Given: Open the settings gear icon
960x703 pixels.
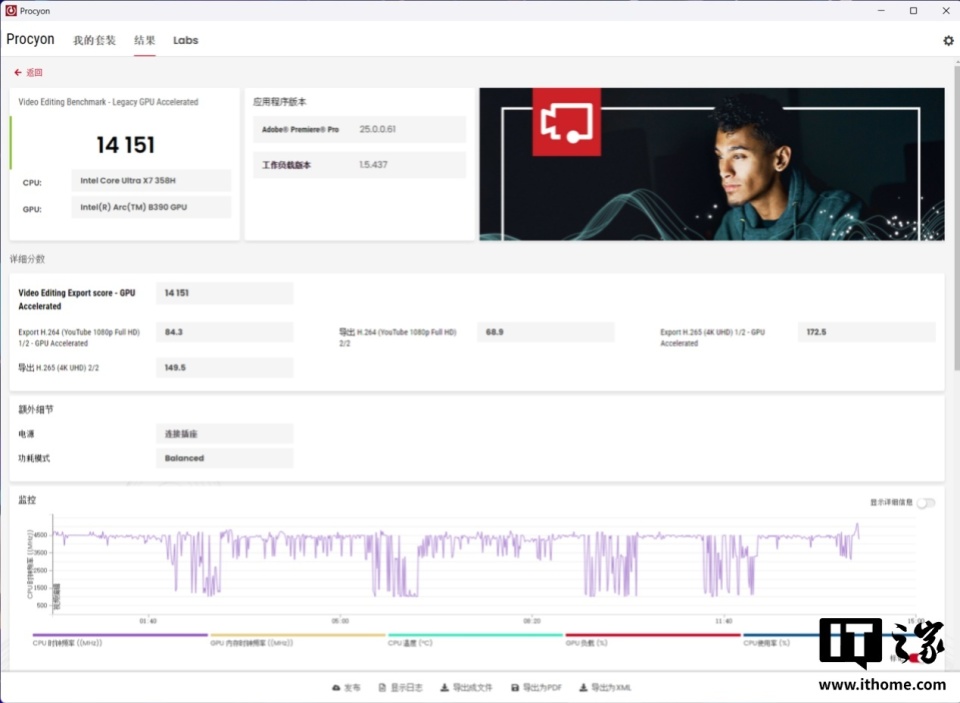Looking at the screenshot, I should pyautogui.click(x=948, y=40).
